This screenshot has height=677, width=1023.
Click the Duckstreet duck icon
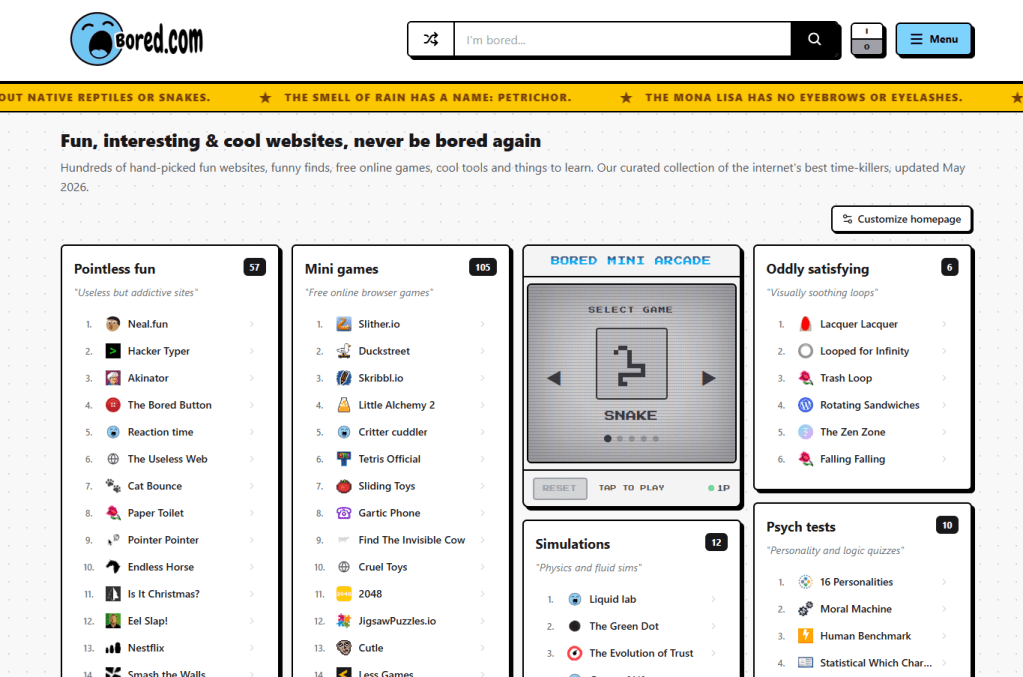pyautogui.click(x=344, y=351)
